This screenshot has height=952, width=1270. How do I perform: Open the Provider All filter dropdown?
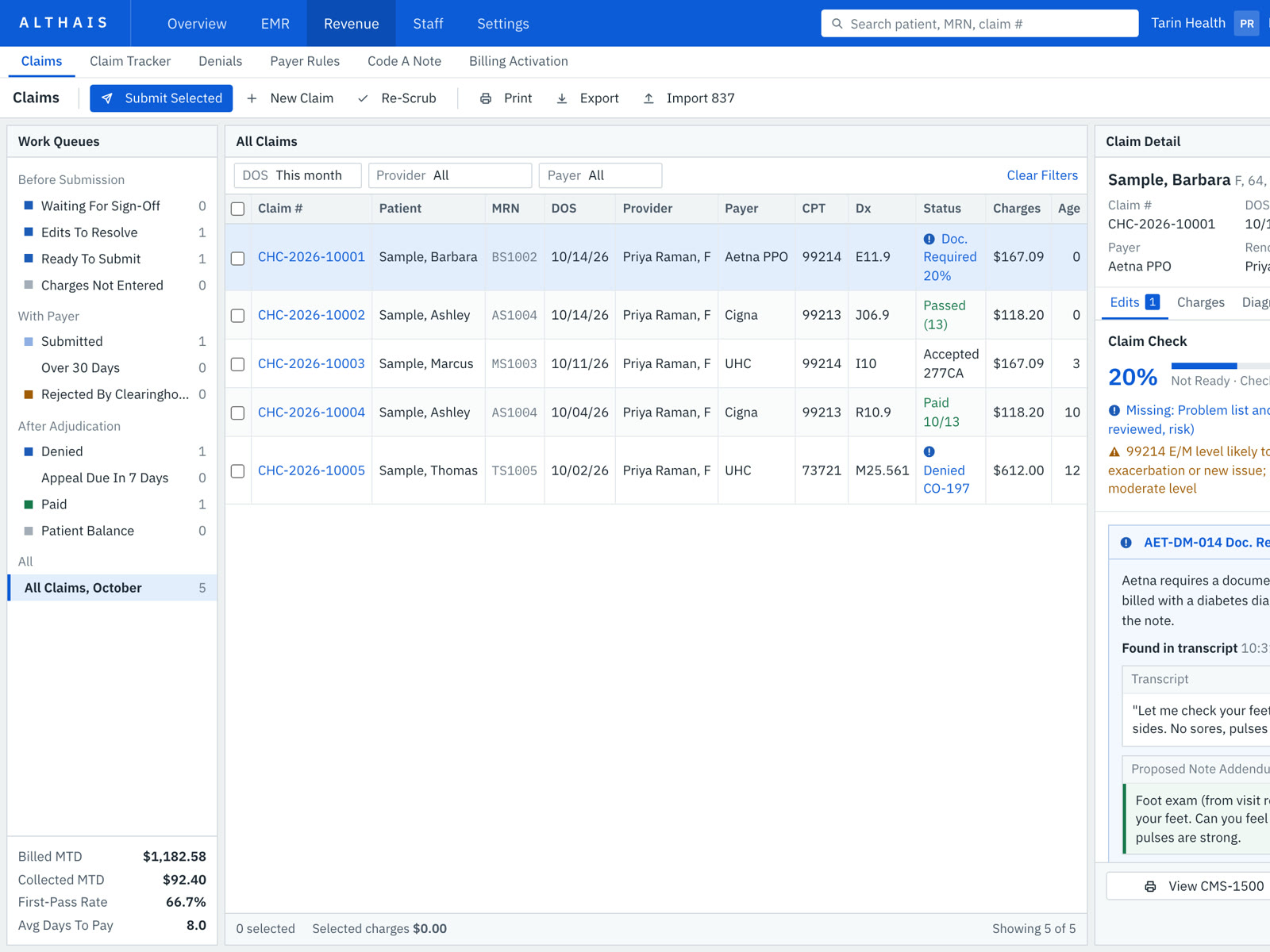click(450, 175)
